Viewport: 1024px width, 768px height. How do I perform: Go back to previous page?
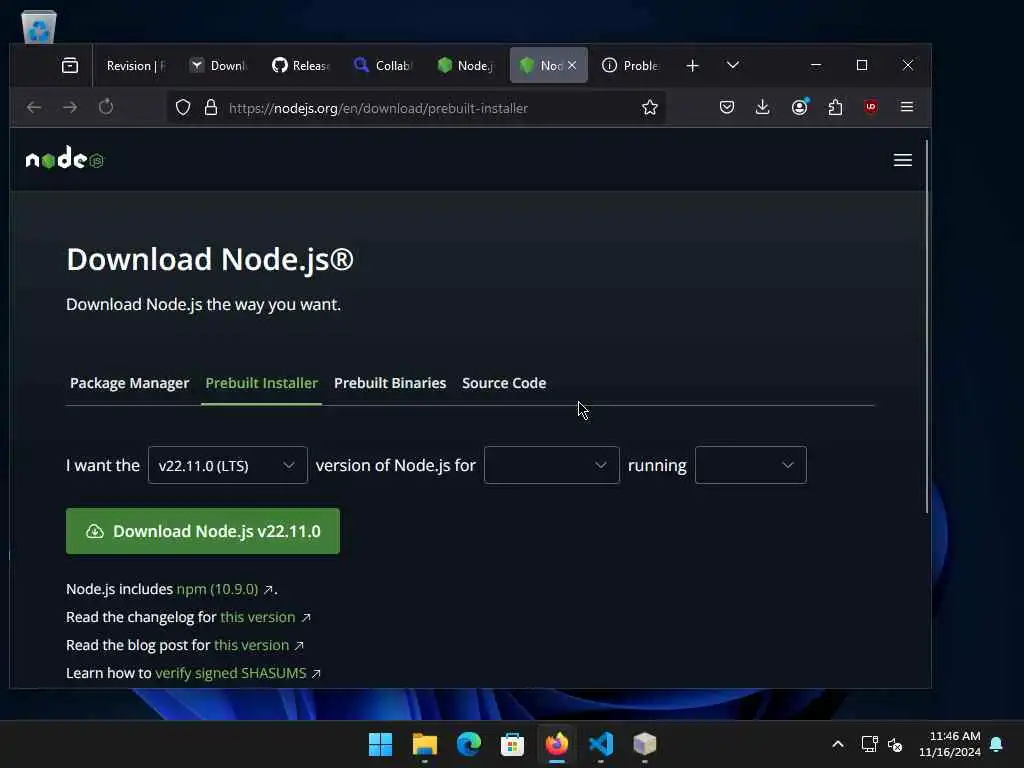[34, 107]
